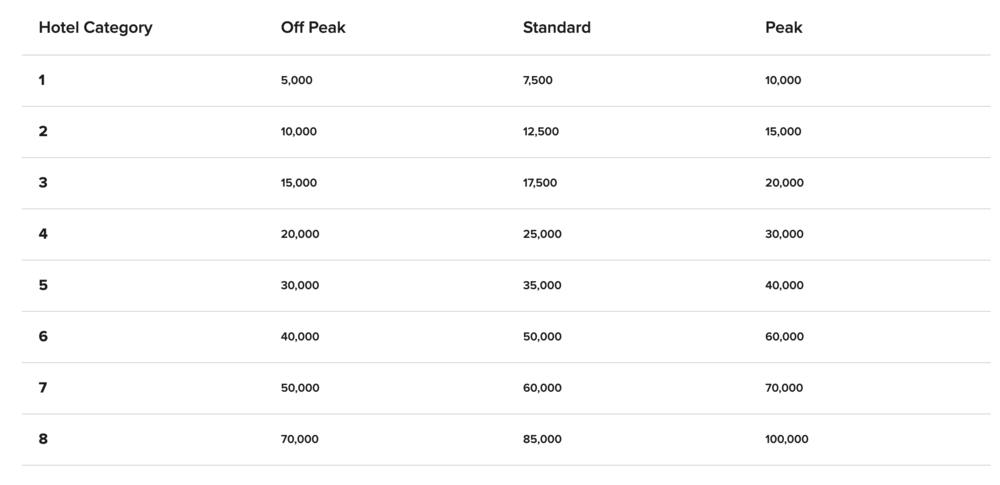Click the 100,000 Peak value

pos(786,439)
